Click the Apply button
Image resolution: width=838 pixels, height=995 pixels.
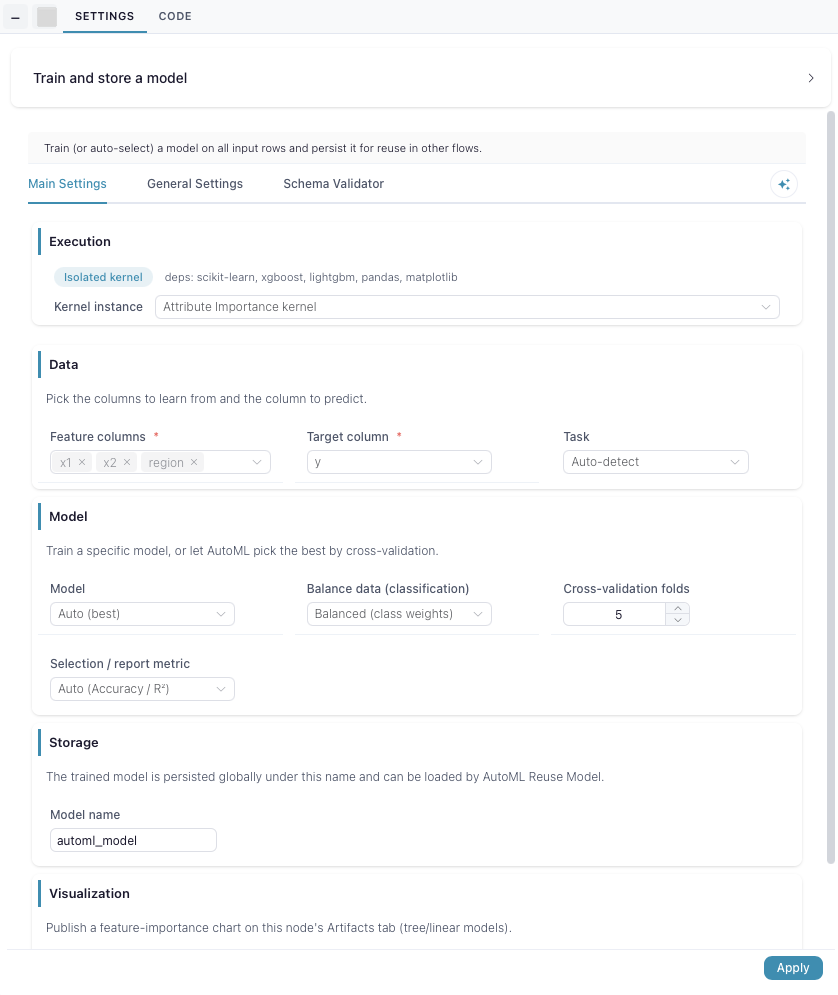(x=793, y=968)
